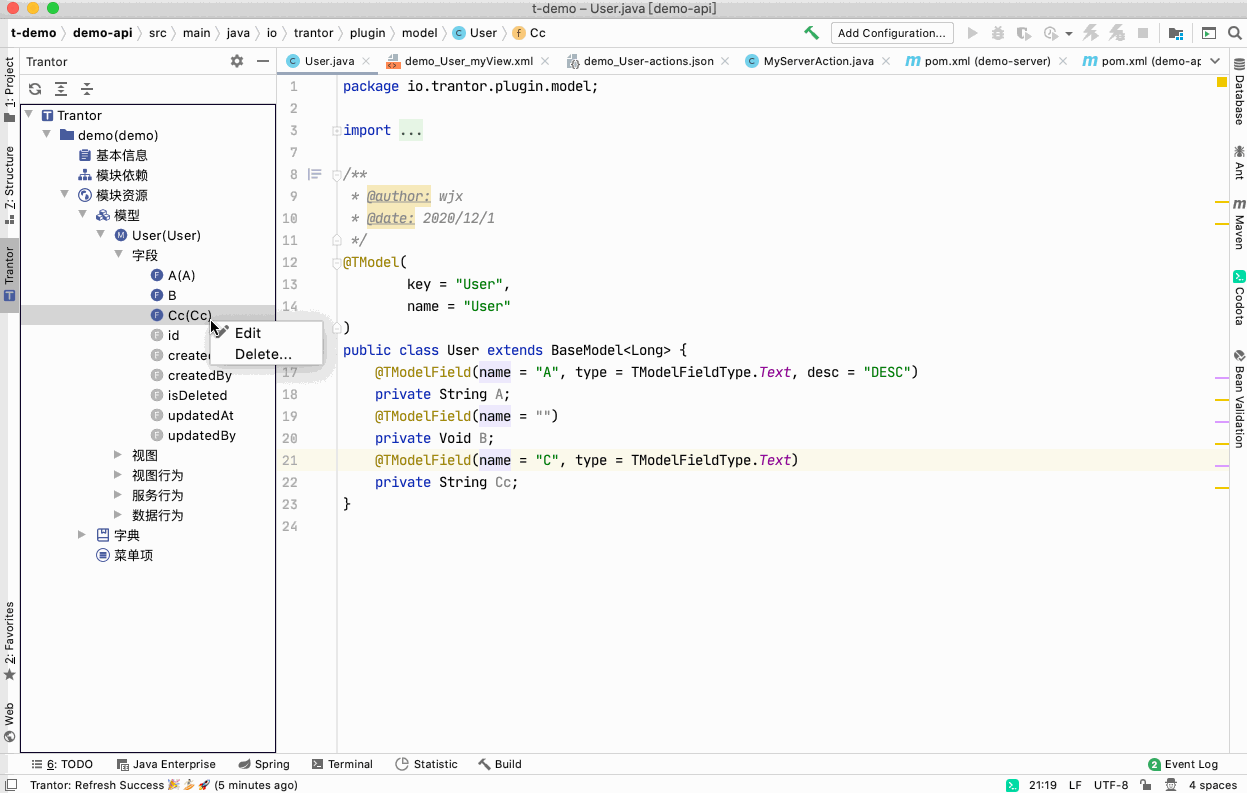Expand the 字典 tree node
Image resolution: width=1247 pixels, height=793 pixels.
click(83, 535)
